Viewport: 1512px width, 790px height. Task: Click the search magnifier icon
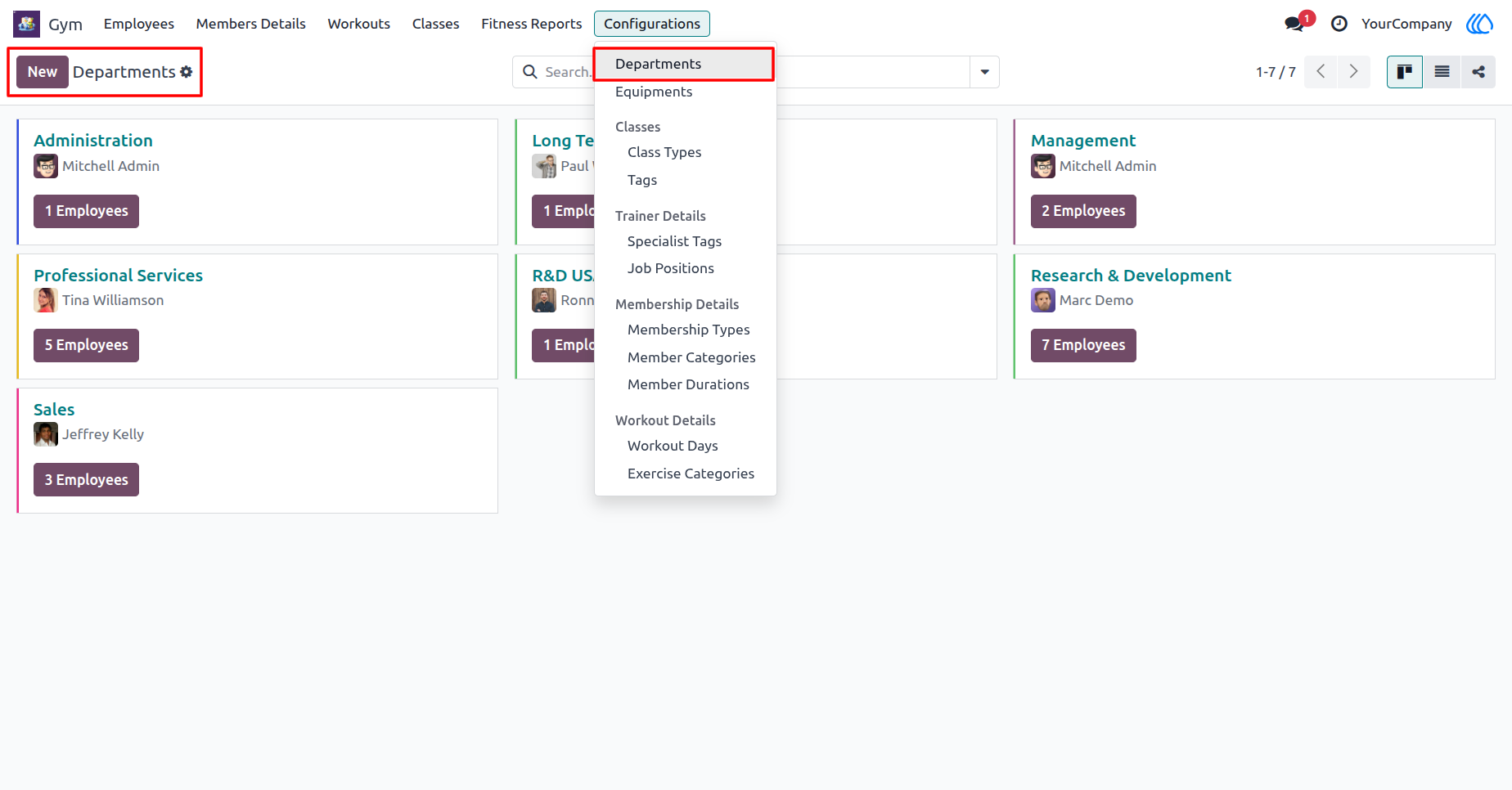pos(530,72)
